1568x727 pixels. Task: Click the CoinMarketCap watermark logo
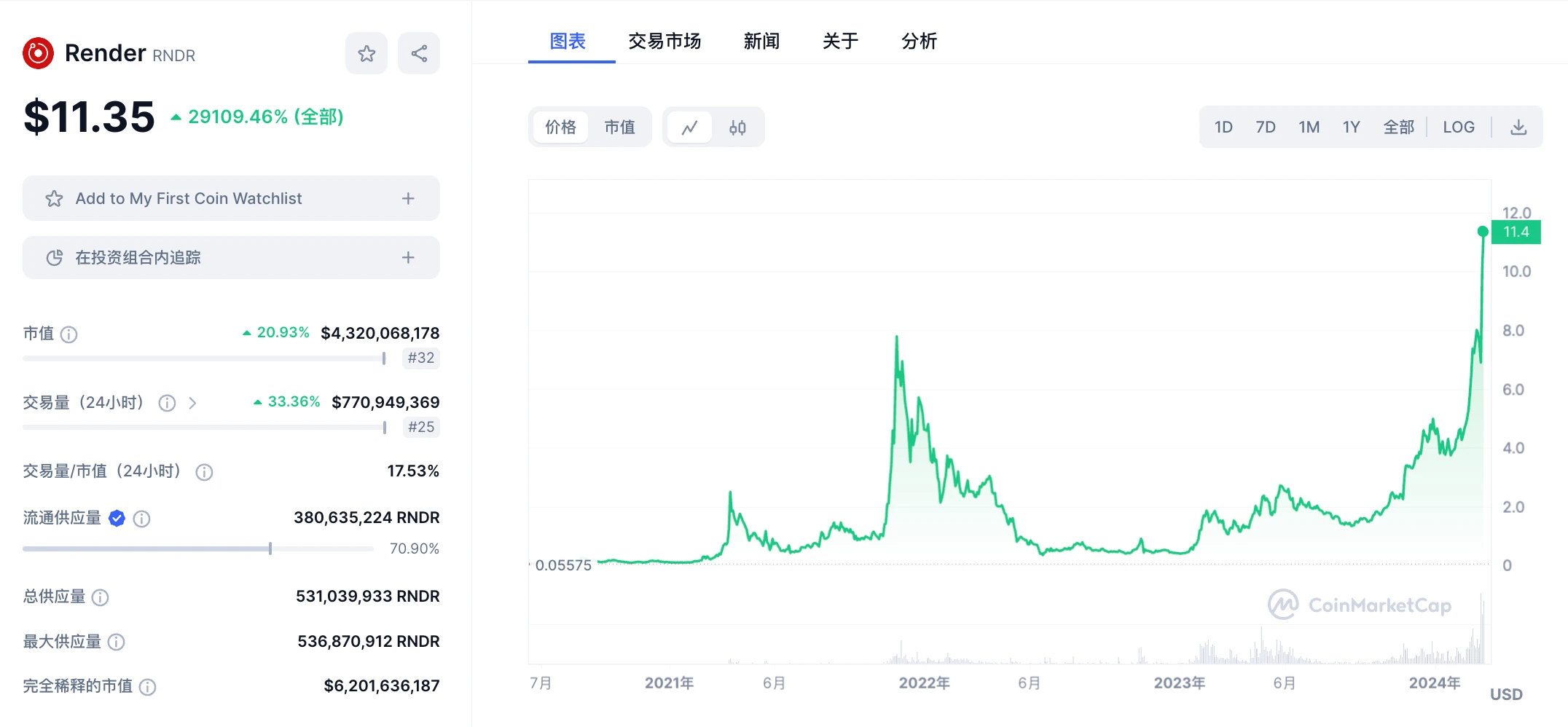point(1285,604)
